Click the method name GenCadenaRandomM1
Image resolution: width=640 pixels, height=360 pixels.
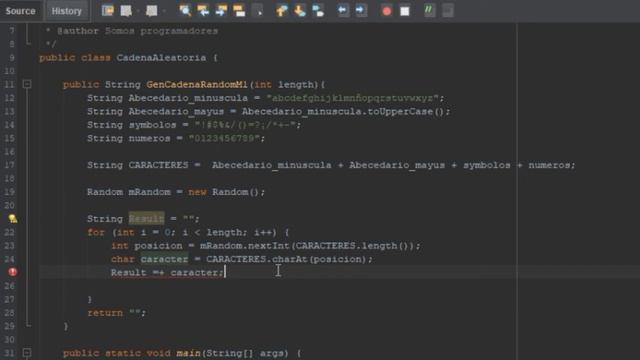(x=197, y=84)
